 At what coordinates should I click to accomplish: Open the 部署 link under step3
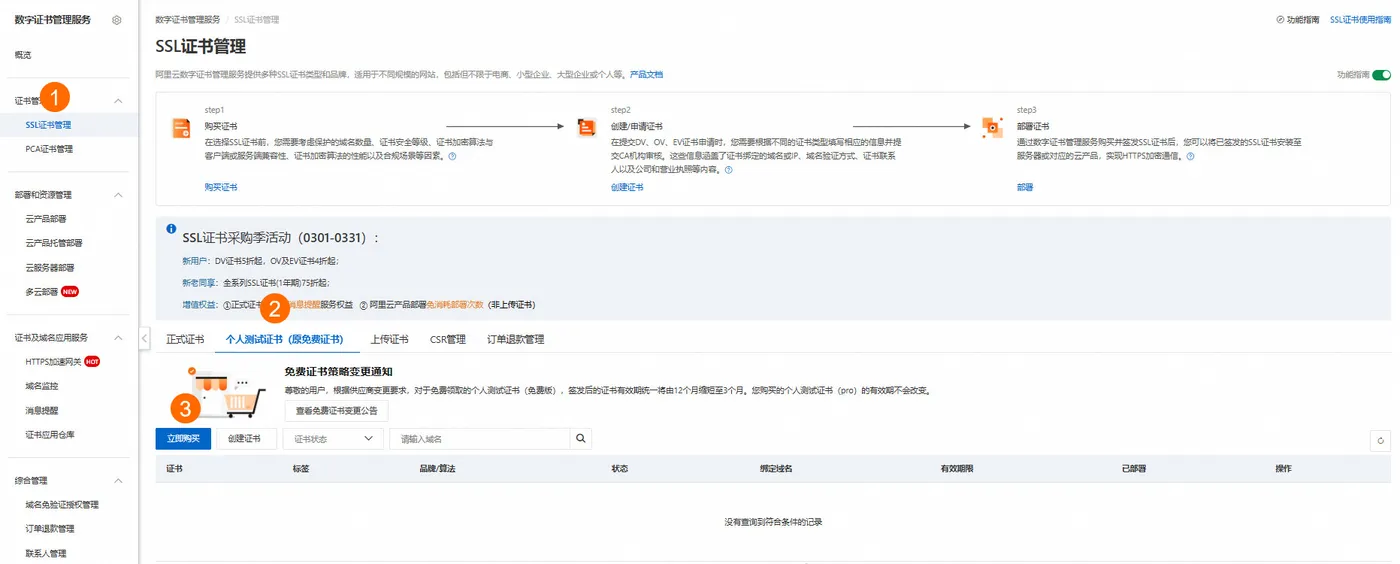(1025, 187)
